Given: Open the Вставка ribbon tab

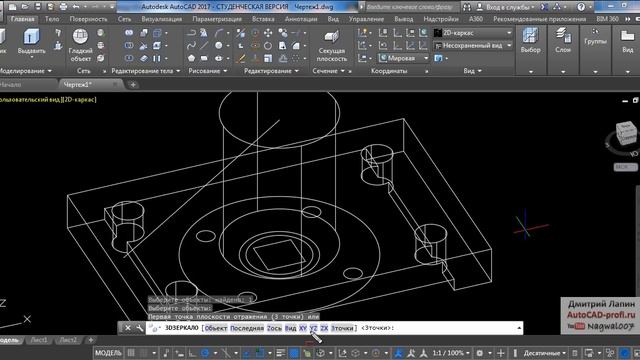Looking at the screenshot, I should tap(263, 19).
